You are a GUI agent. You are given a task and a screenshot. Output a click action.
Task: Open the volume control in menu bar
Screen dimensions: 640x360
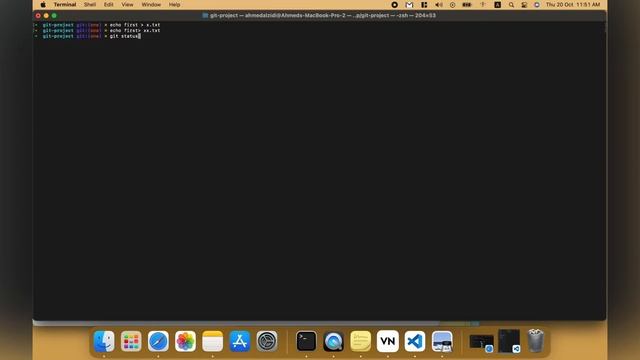click(439, 4)
